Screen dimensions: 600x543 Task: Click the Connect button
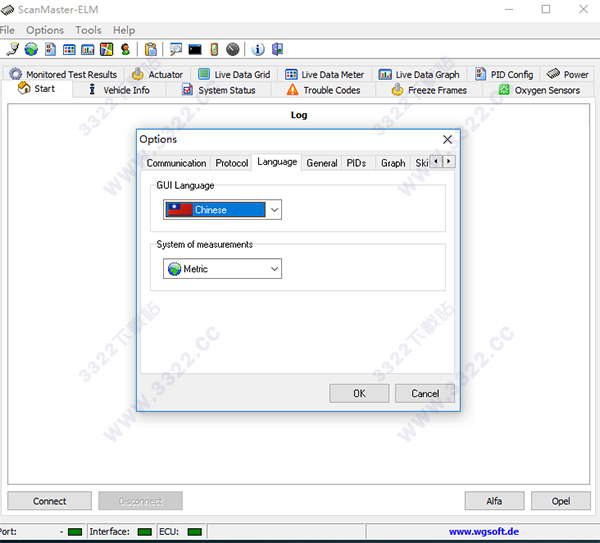coord(49,501)
